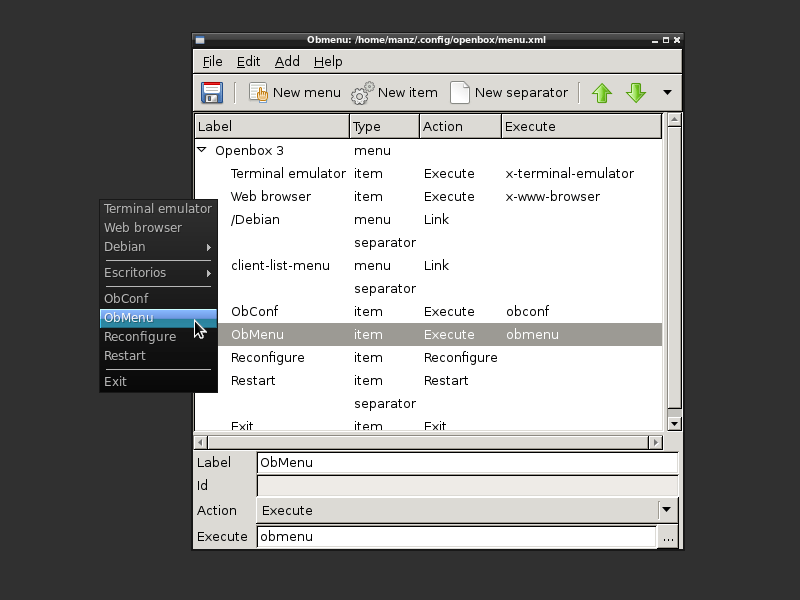The image size is (800, 600).
Task: Click horizontal scrollbar left arrow
Action: tap(201, 442)
